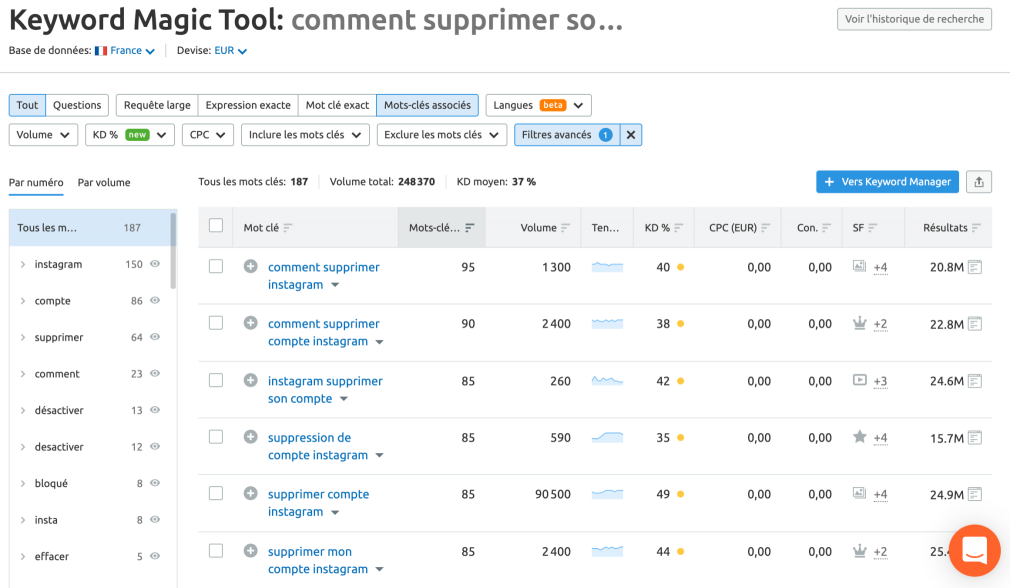View SERP icon for 15.7M results row
1010x588 pixels.
click(x=975, y=438)
